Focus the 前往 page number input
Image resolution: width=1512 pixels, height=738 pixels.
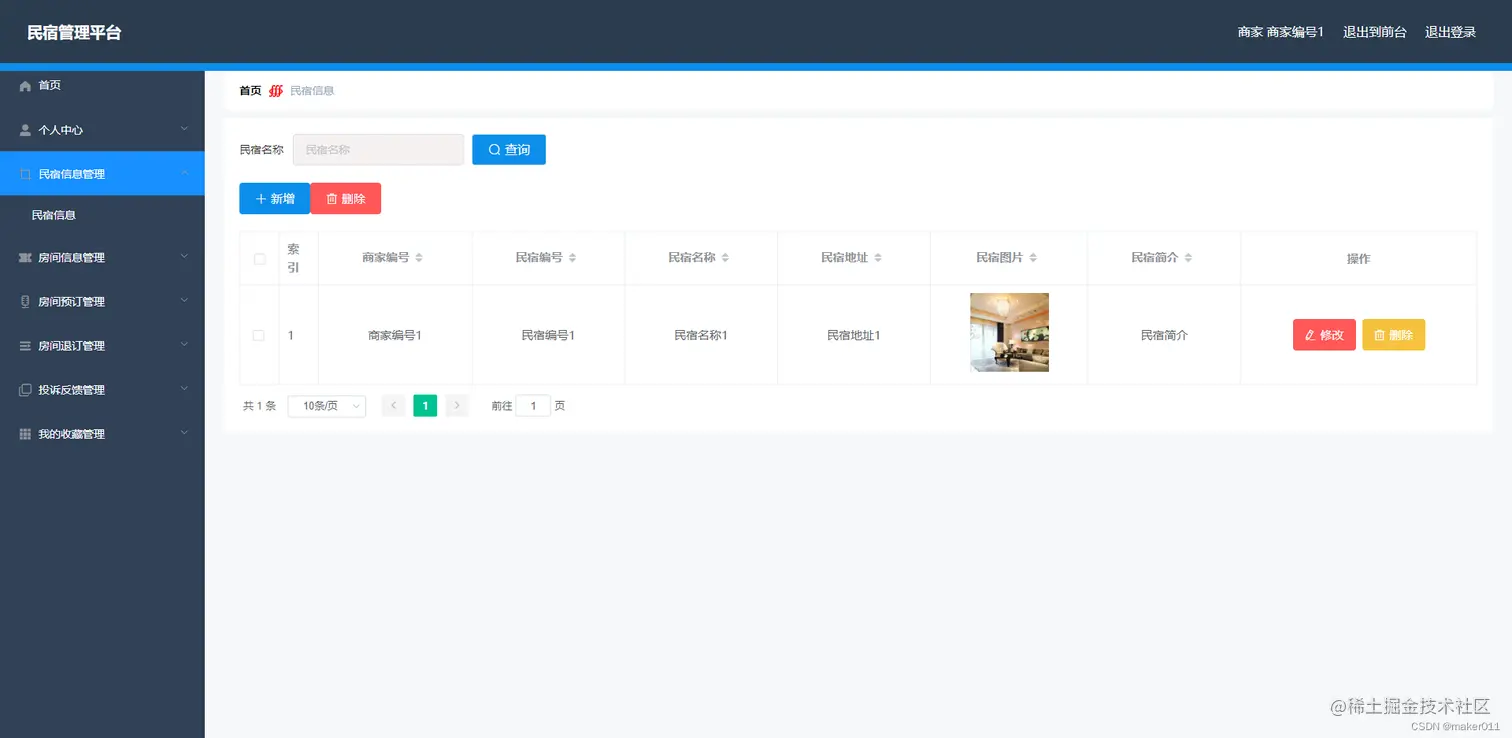point(533,406)
